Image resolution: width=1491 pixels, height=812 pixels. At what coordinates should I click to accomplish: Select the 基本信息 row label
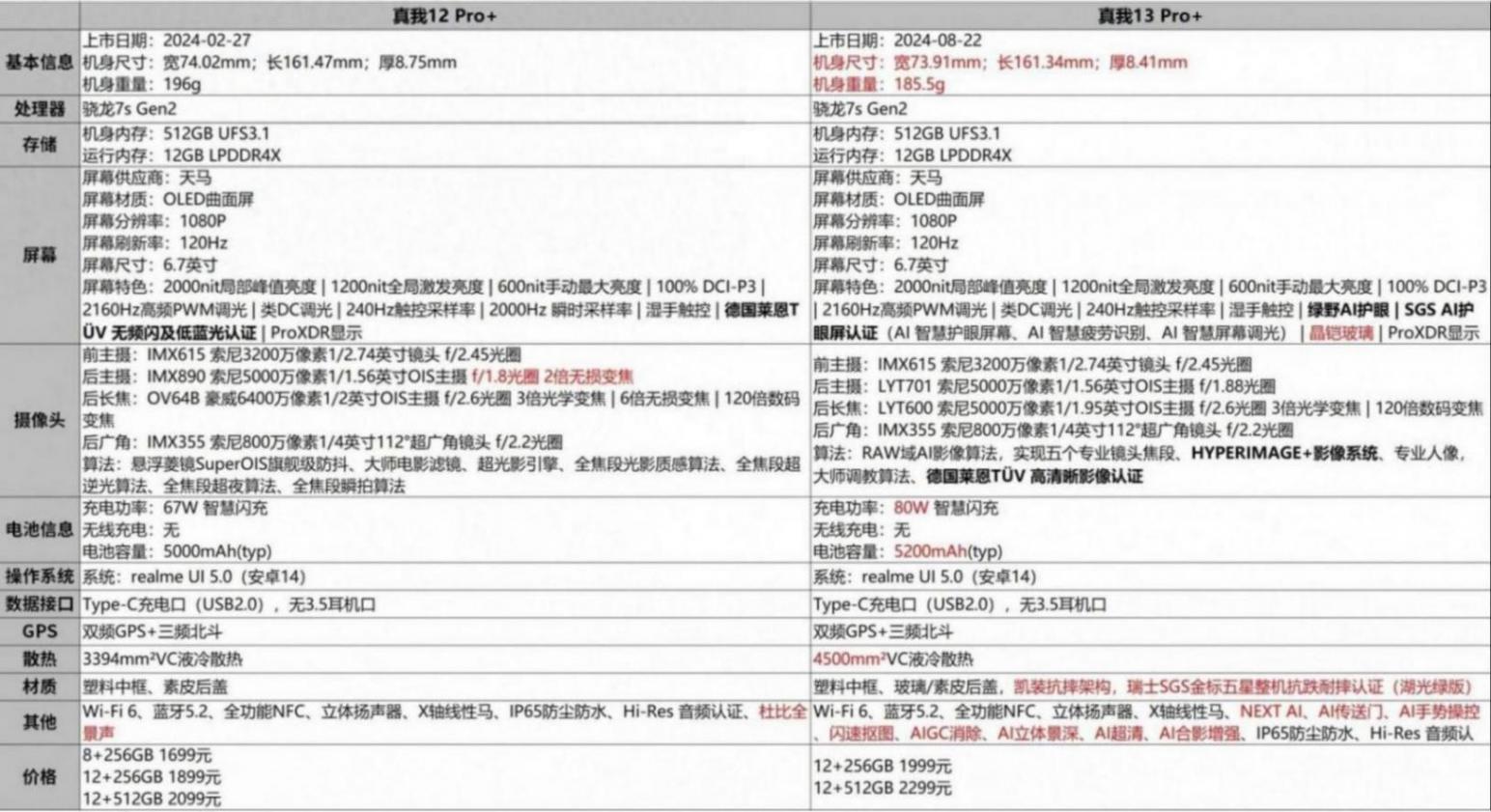click(40, 62)
